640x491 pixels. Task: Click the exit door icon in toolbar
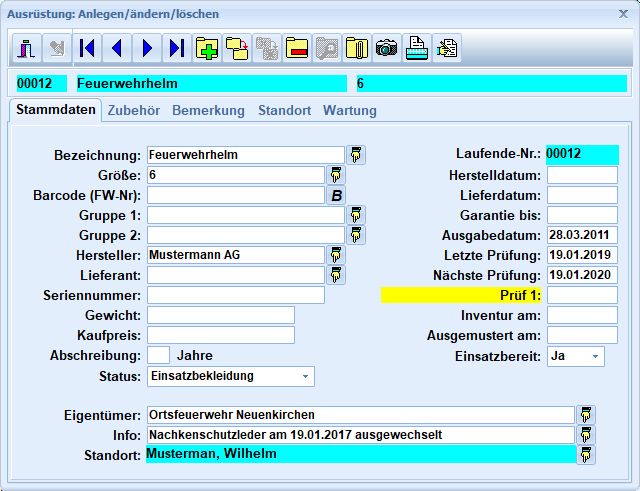coord(27,49)
